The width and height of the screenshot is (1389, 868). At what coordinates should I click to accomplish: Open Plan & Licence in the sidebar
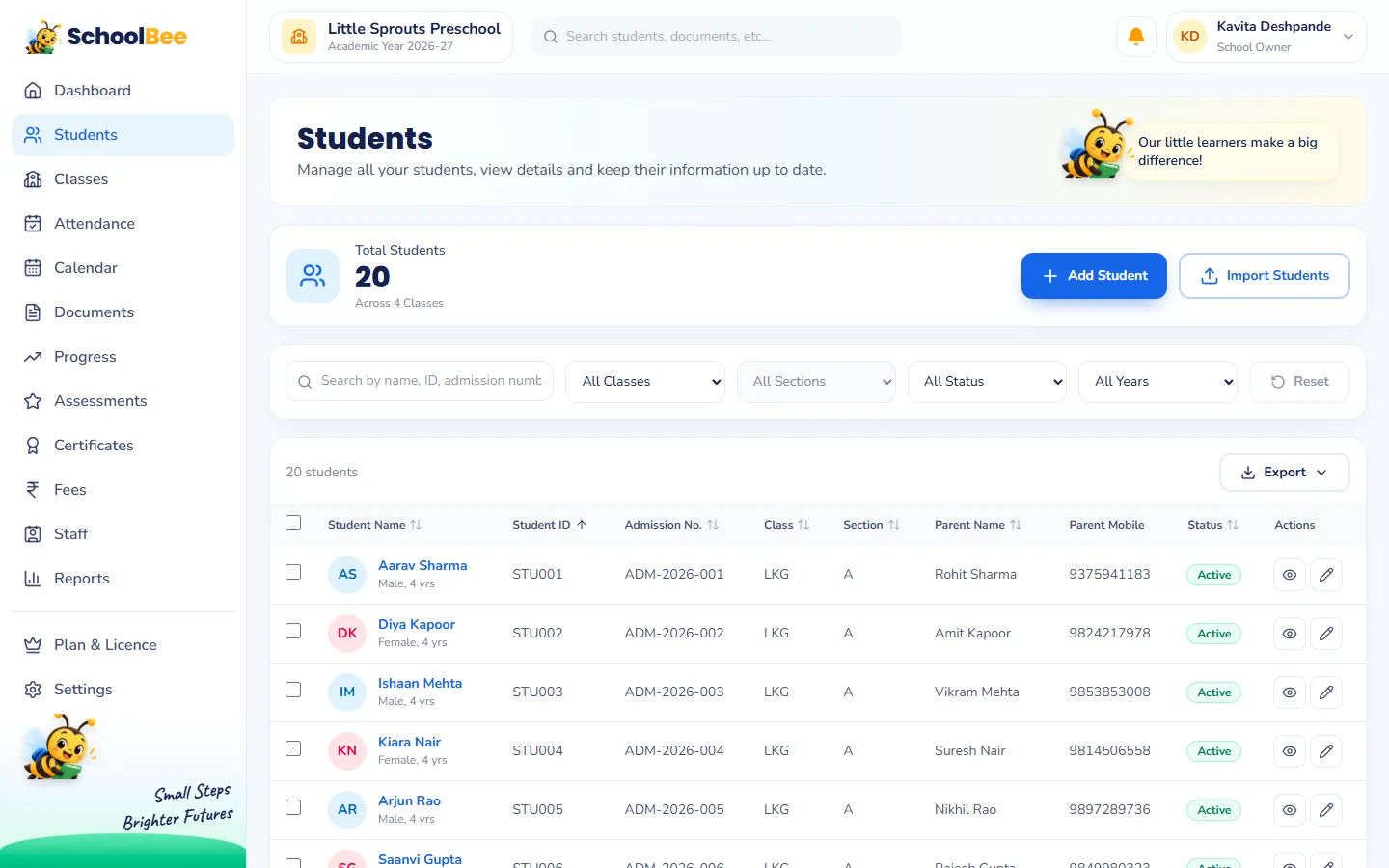click(123, 645)
